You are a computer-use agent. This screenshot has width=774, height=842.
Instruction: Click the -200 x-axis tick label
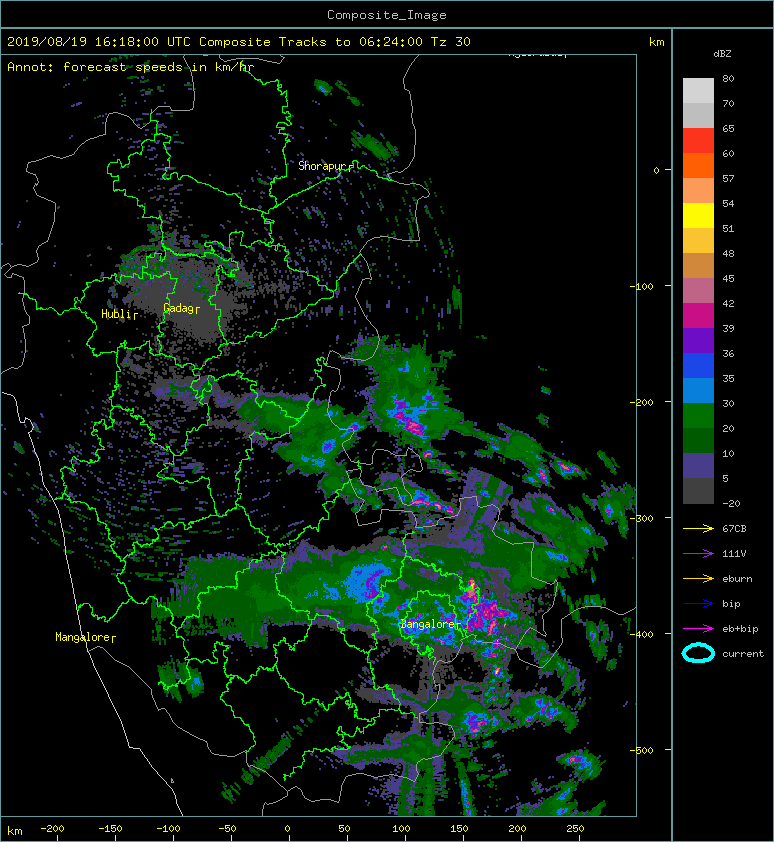click(52, 829)
